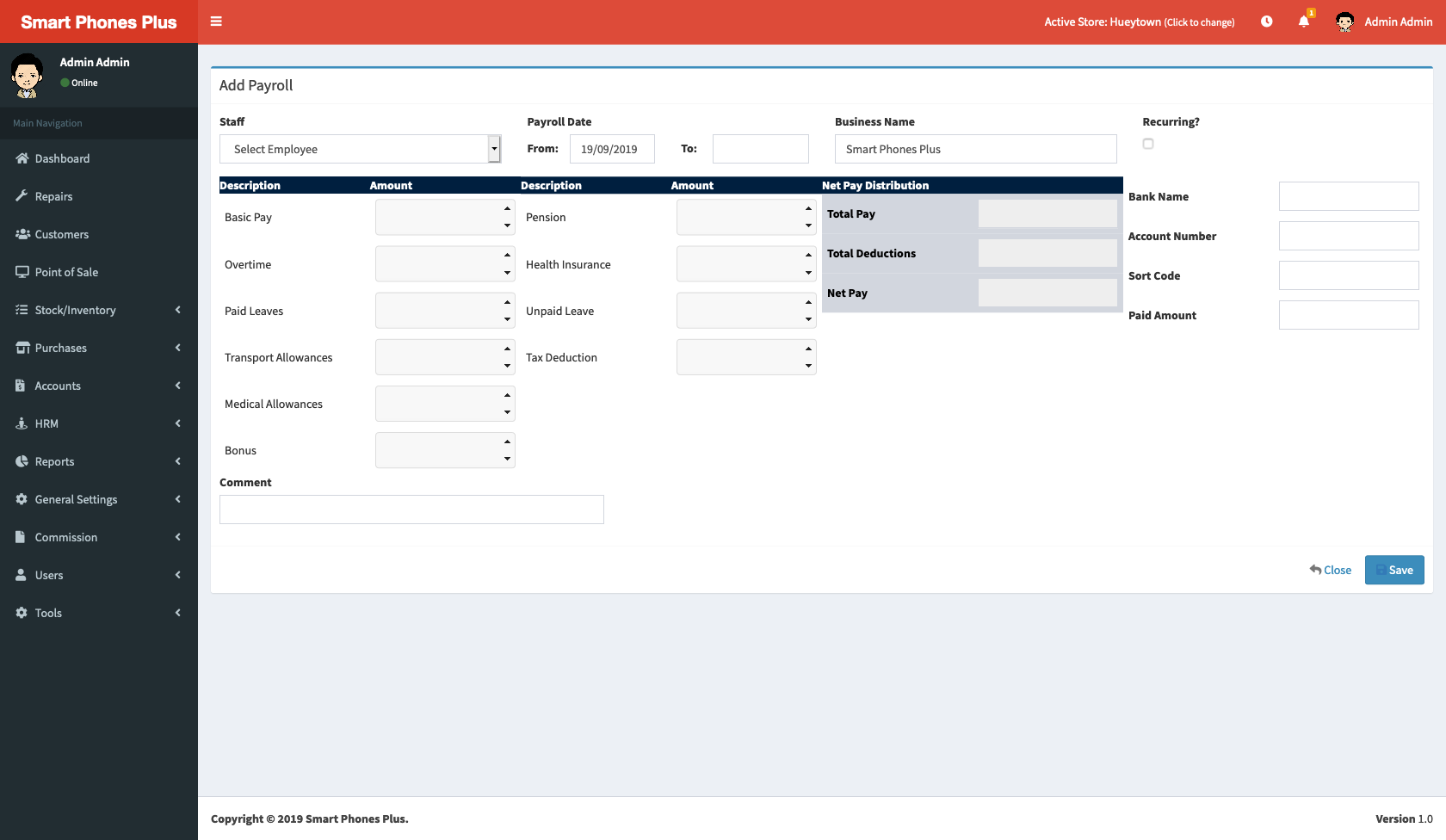The image size is (1446, 840).
Task: Click the Sort Code input
Action: pos(1349,275)
